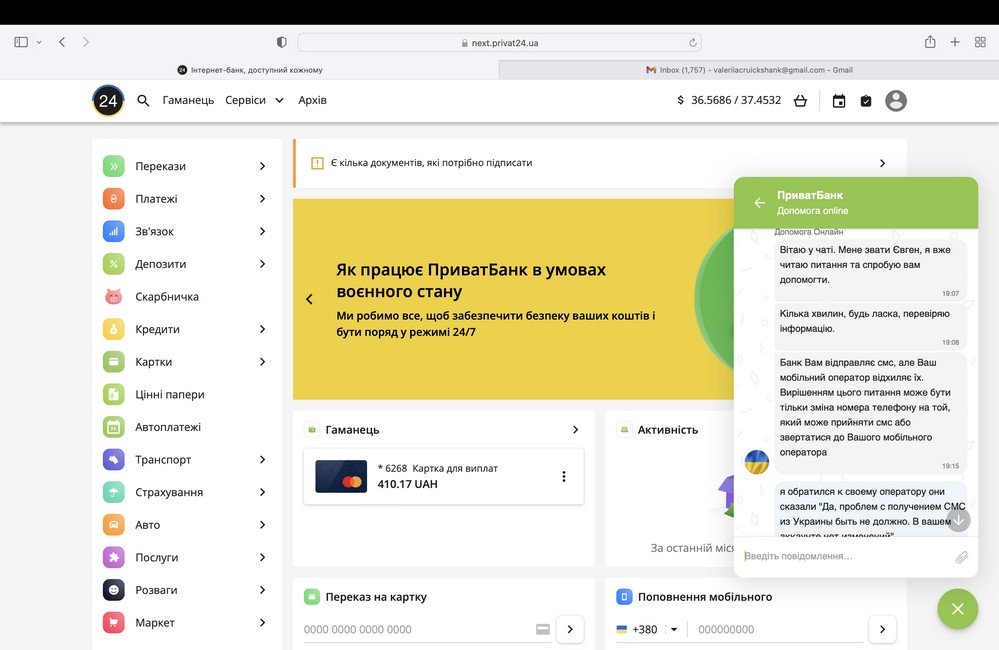The width and height of the screenshot is (999, 650).
Task: Click the Privat24 logo icon
Action: 108,101
